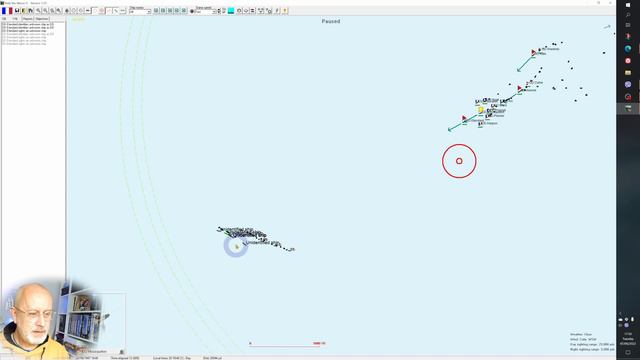The image size is (640, 360).
Task: Click the Time elapsed status bar entry
Action: click(x=125, y=358)
